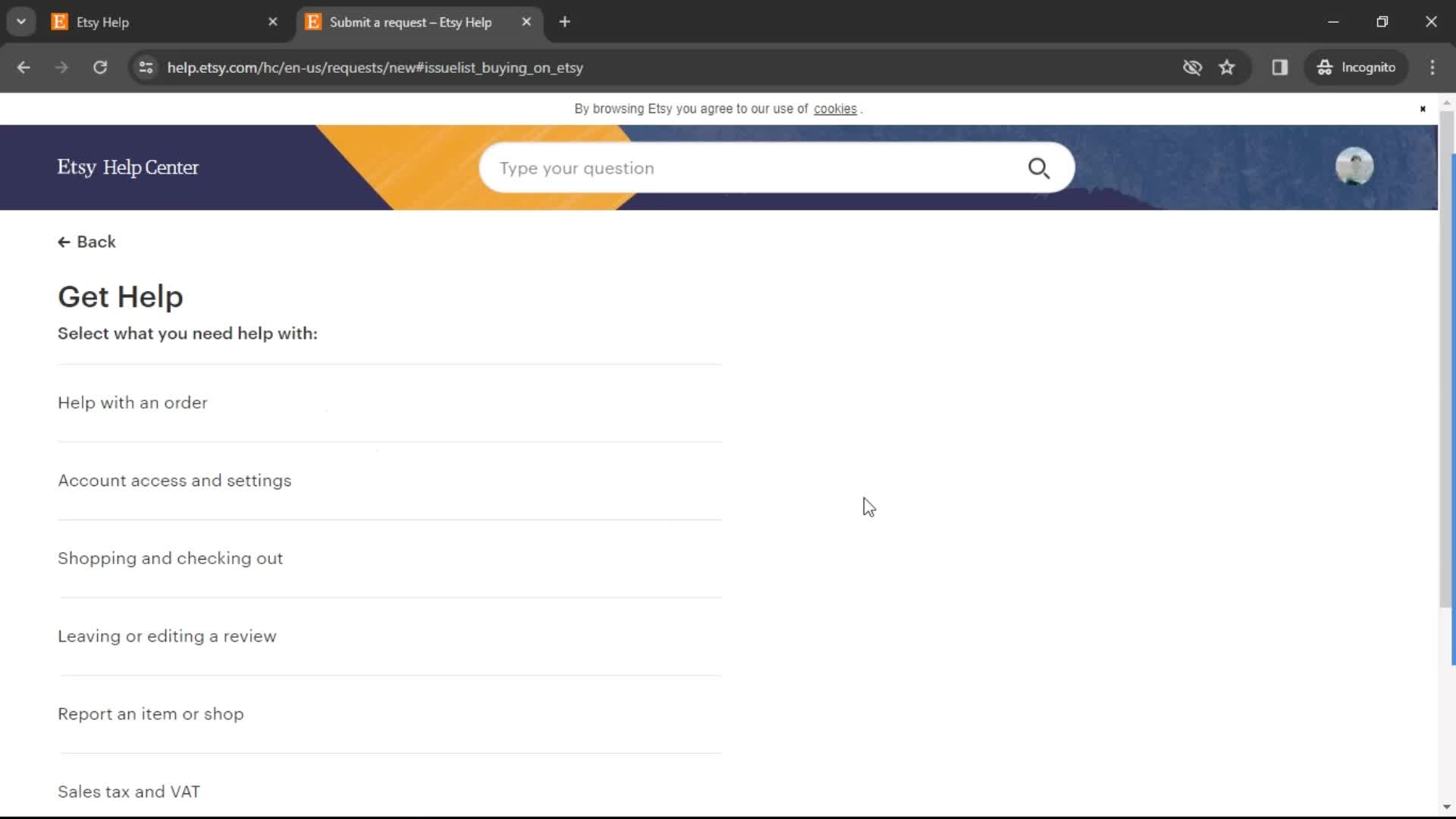The image size is (1456, 819).
Task: Close the Etsy Help tab
Action: pyautogui.click(x=273, y=22)
